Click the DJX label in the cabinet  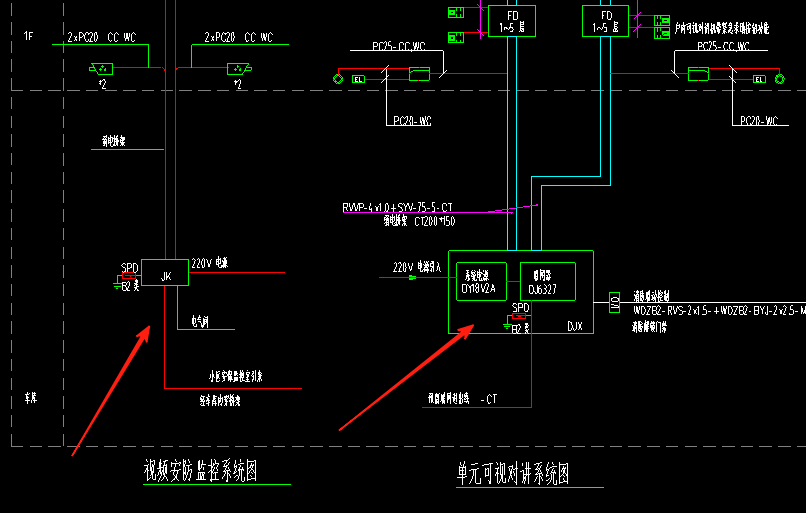[575, 326]
